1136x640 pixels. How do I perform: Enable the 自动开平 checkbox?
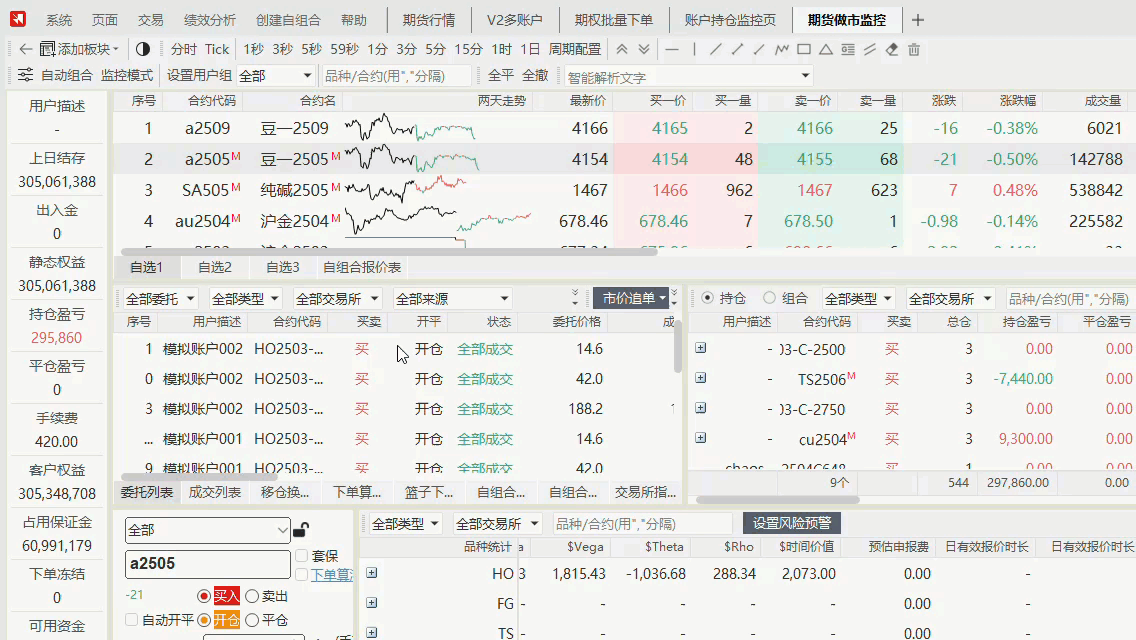(x=131, y=620)
